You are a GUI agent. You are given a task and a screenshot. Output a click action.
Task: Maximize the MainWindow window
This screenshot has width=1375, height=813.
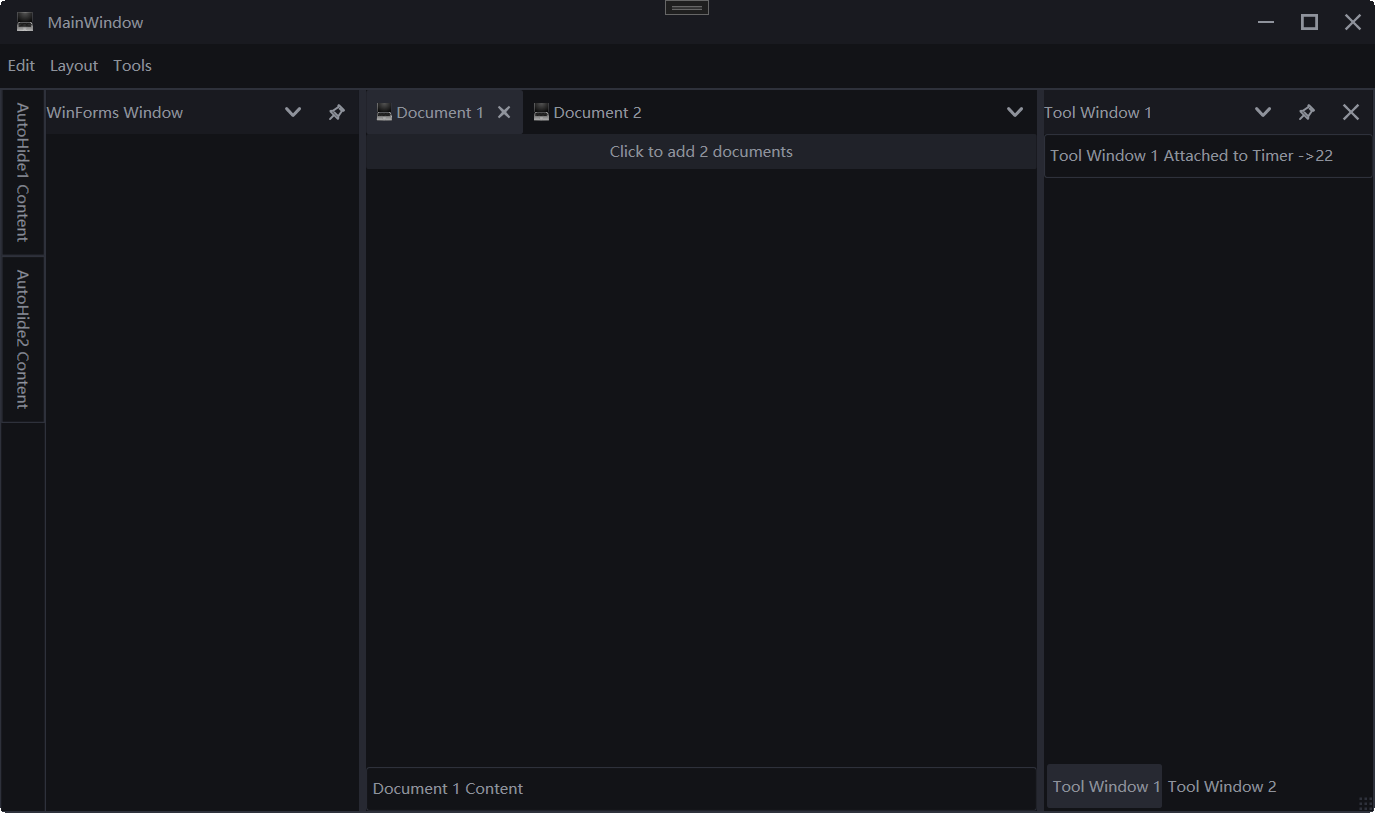pyautogui.click(x=1309, y=22)
